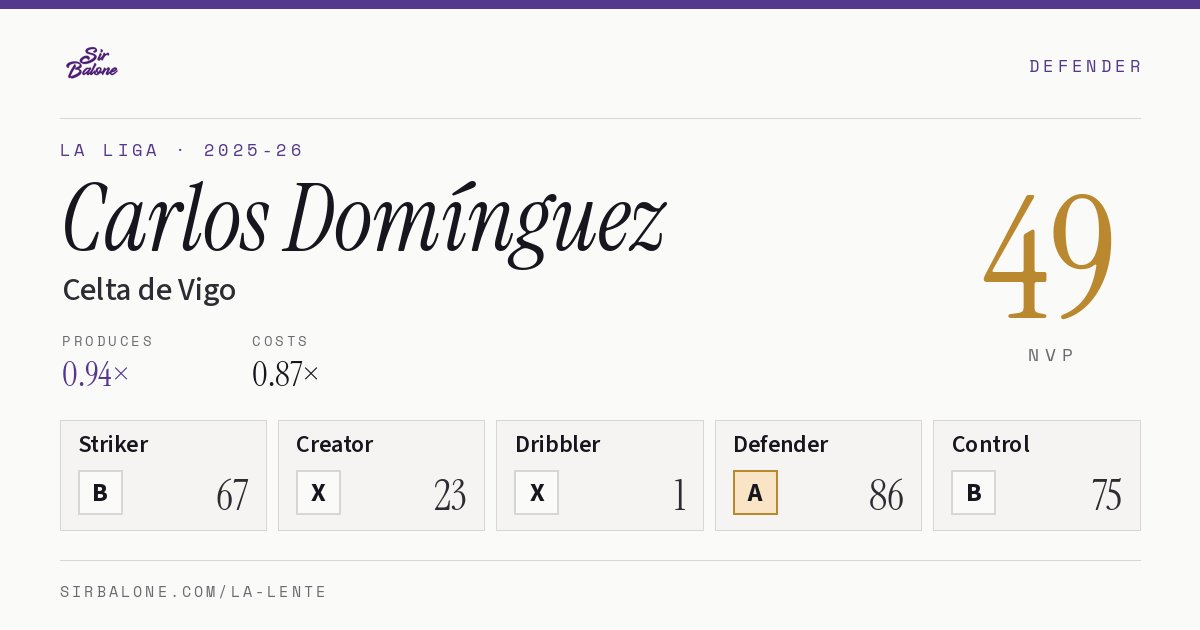1200x630 pixels.
Task: Open the Creator stat card
Action: [381, 475]
